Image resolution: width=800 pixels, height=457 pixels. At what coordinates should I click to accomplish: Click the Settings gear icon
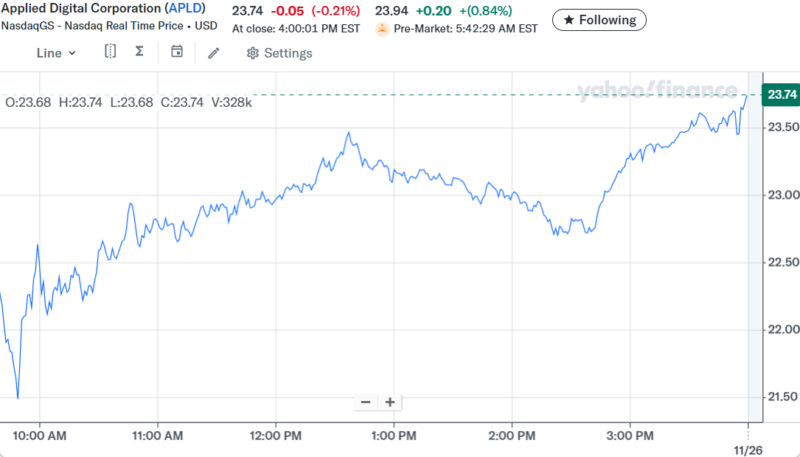pyautogui.click(x=252, y=53)
